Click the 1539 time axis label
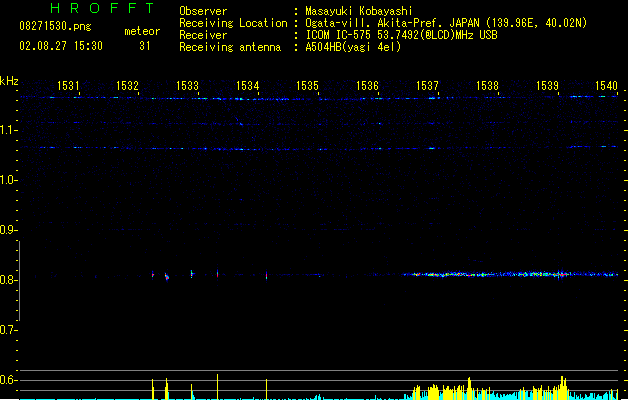 [x=547, y=85]
